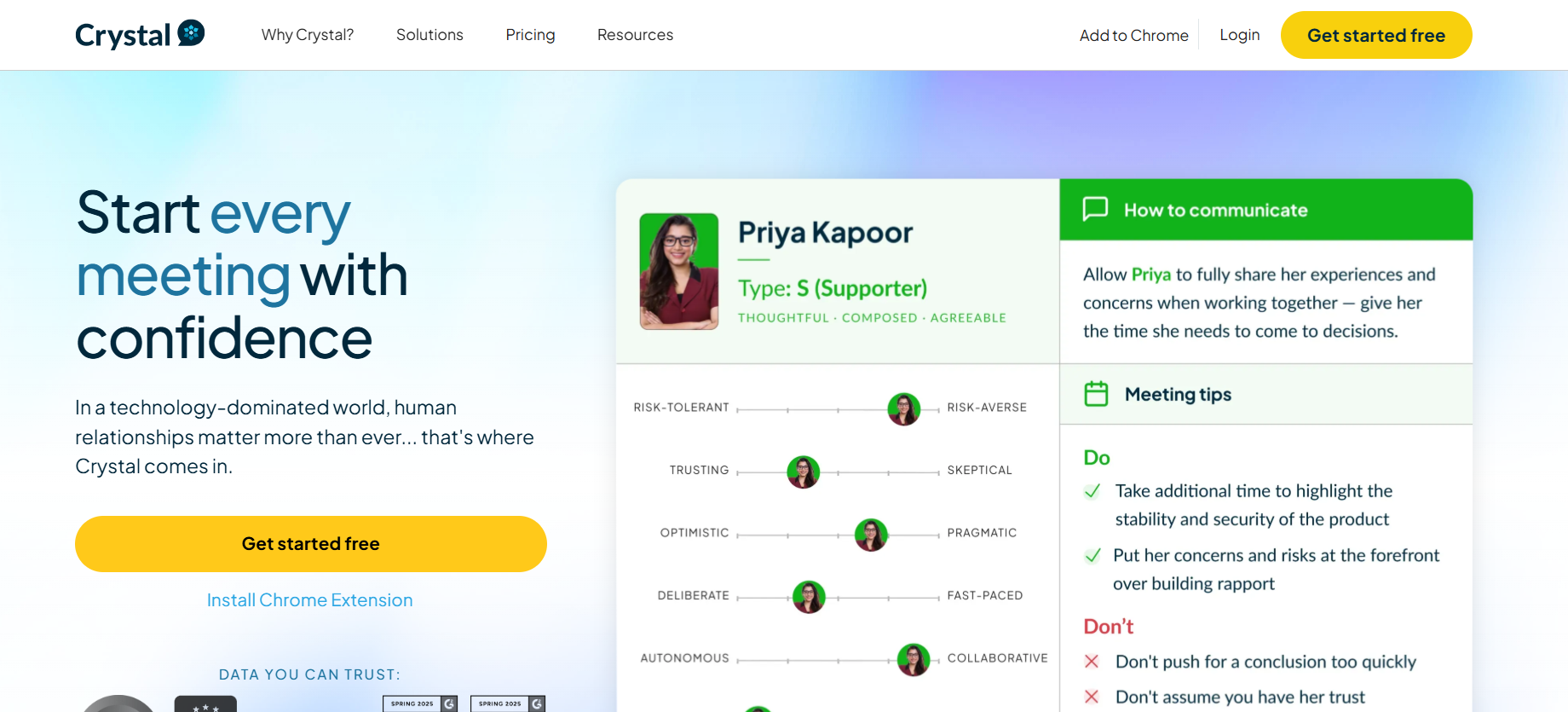Click 'Meeting tips' heading
This screenshot has width=1568, height=712.
[x=1178, y=394]
